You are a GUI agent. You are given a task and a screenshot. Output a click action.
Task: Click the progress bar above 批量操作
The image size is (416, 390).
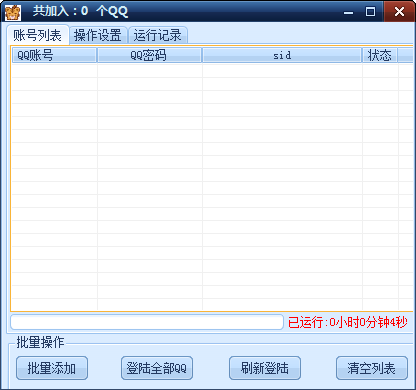147,322
